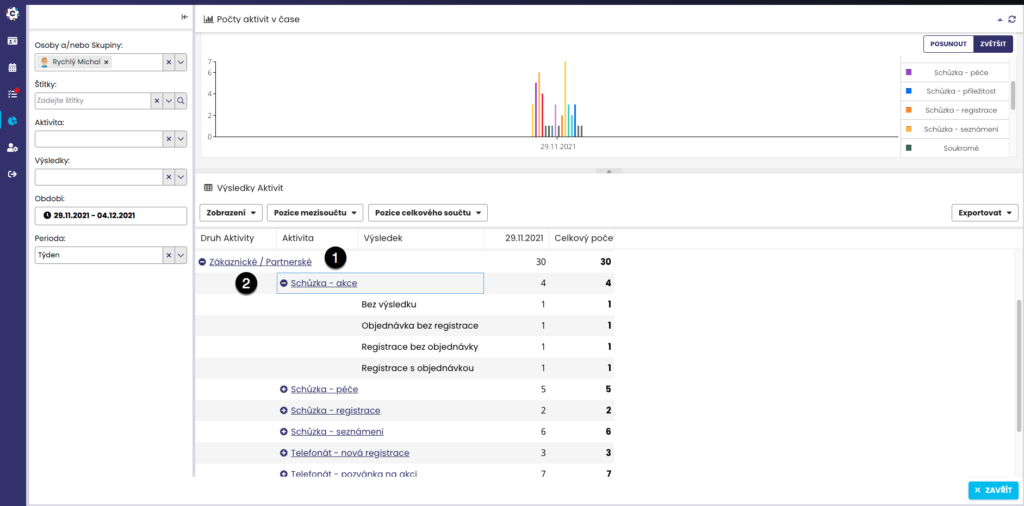Screen dimensions: 1024x506
Task: Remove Rychlý Michal tag with x
Action: click(106, 62)
